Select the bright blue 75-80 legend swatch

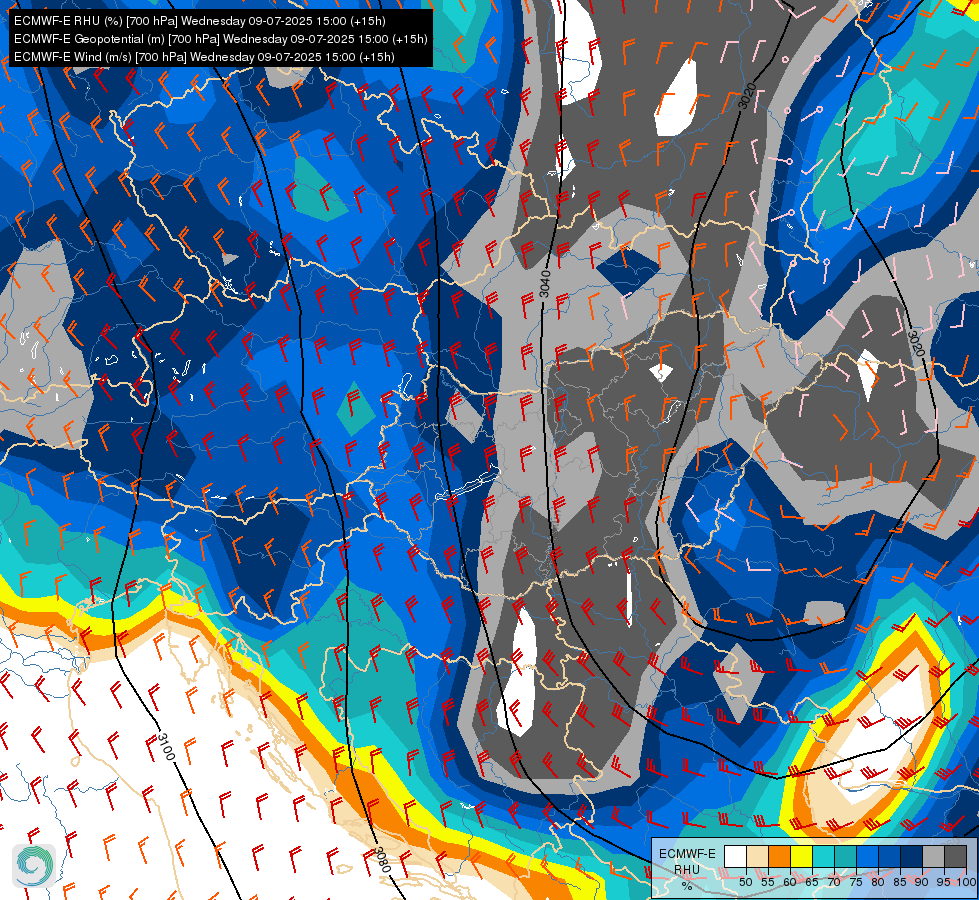[x=867, y=856]
